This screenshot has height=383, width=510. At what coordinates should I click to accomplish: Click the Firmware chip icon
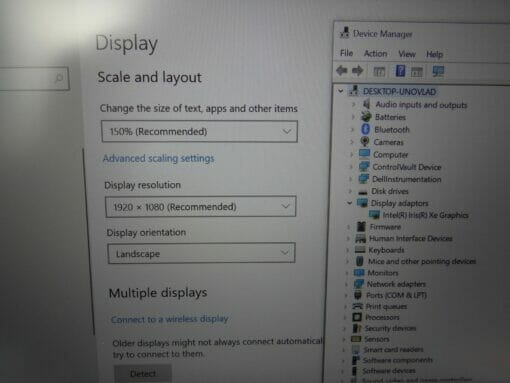pyautogui.click(x=361, y=227)
